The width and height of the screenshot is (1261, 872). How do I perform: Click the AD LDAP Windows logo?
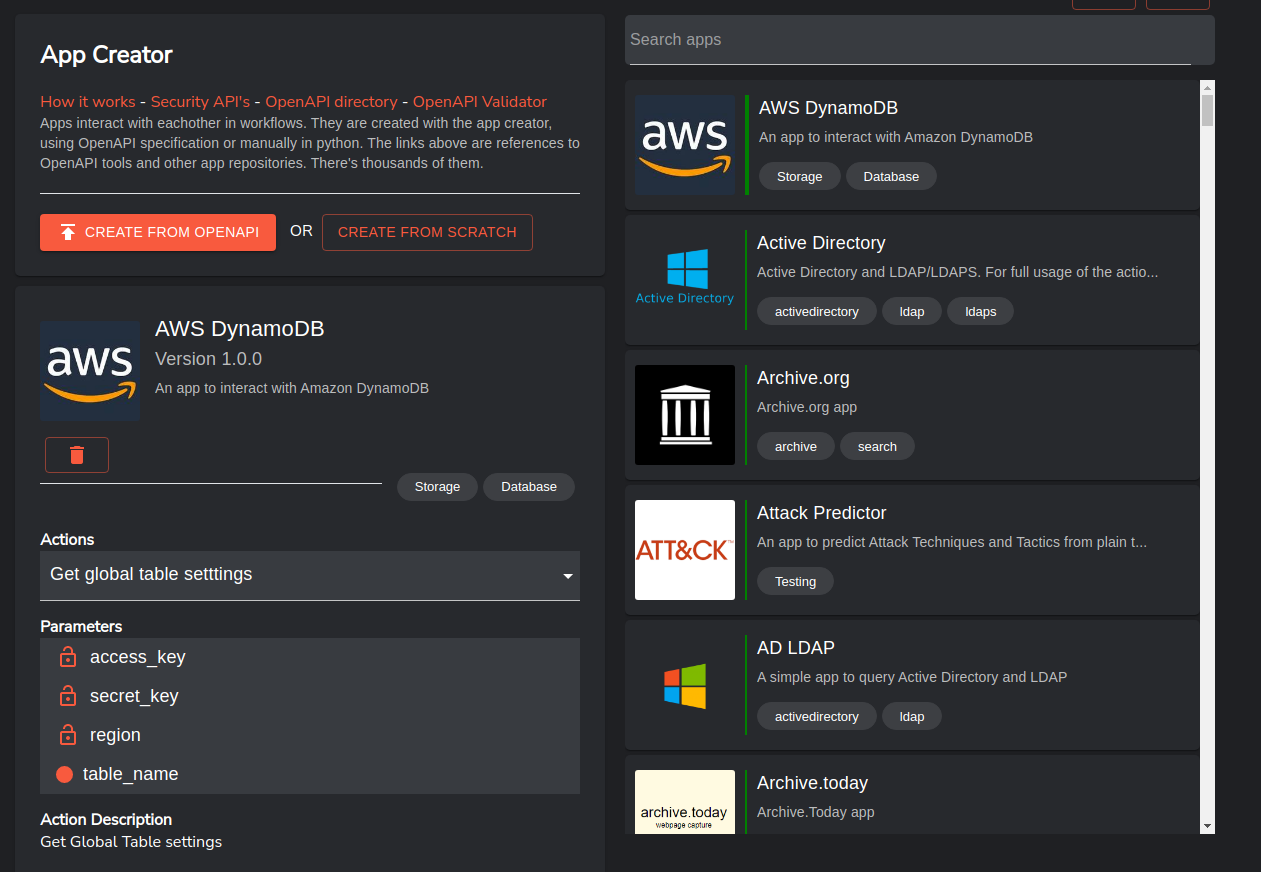(x=685, y=686)
